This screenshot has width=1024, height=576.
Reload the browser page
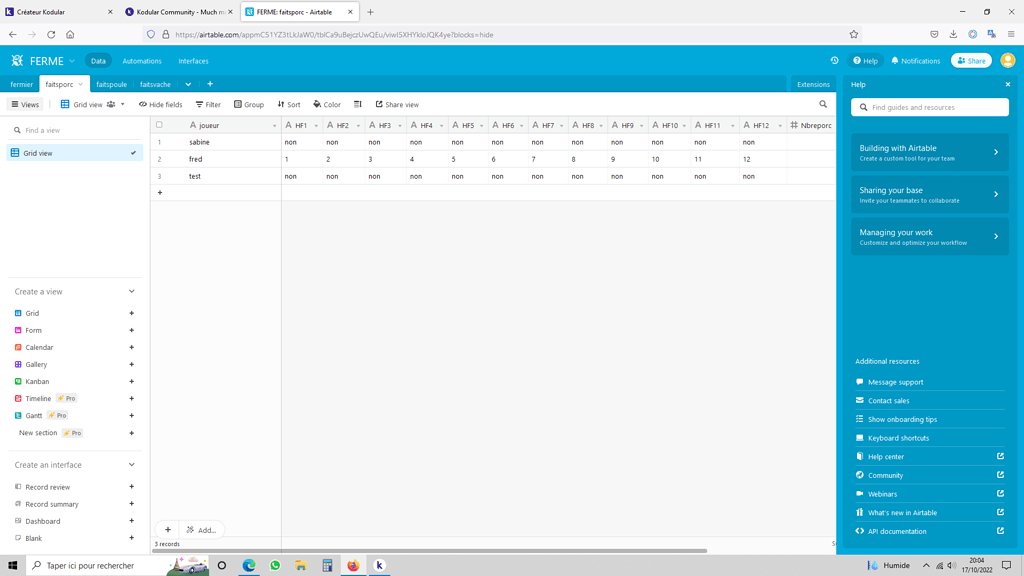coord(51,35)
